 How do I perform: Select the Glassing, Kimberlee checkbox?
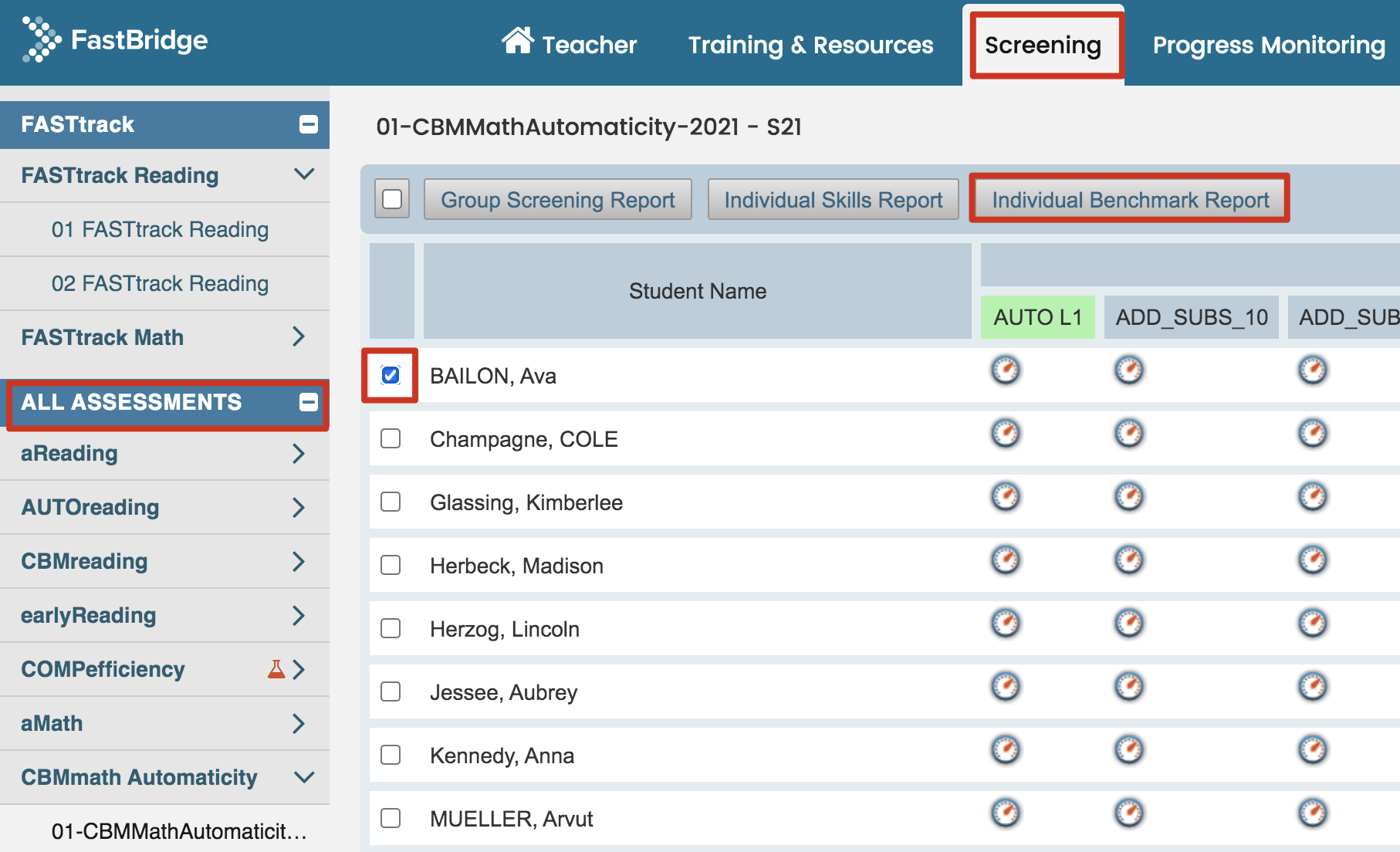click(x=391, y=502)
